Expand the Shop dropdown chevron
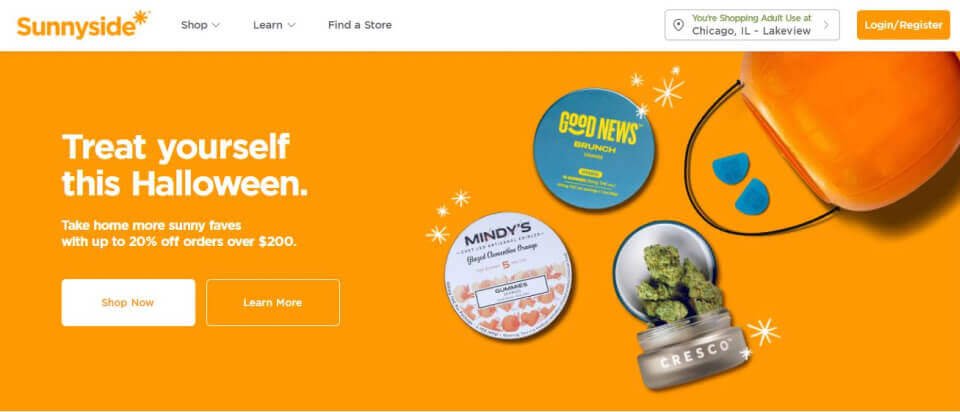The width and height of the screenshot is (960, 412). pos(216,25)
